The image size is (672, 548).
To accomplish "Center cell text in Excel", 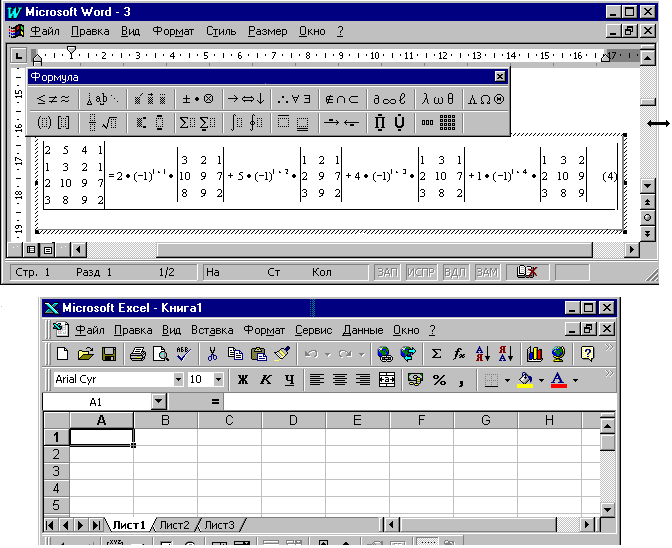I will click(x=340, y=380).
